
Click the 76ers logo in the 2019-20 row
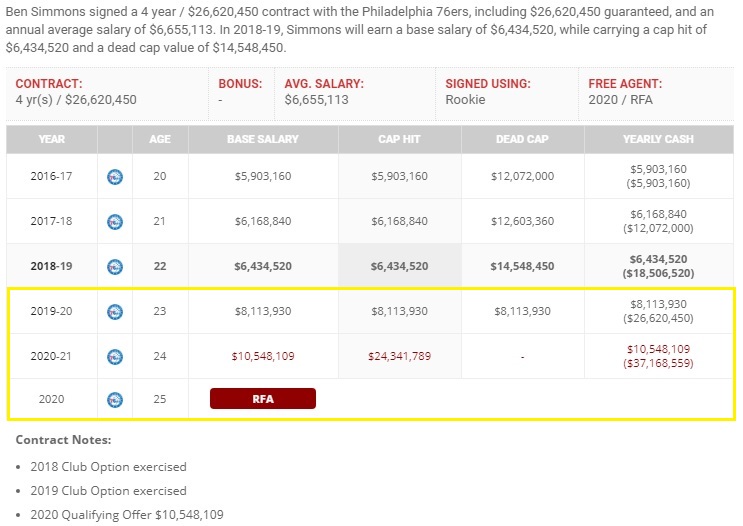tap(115, 311)
